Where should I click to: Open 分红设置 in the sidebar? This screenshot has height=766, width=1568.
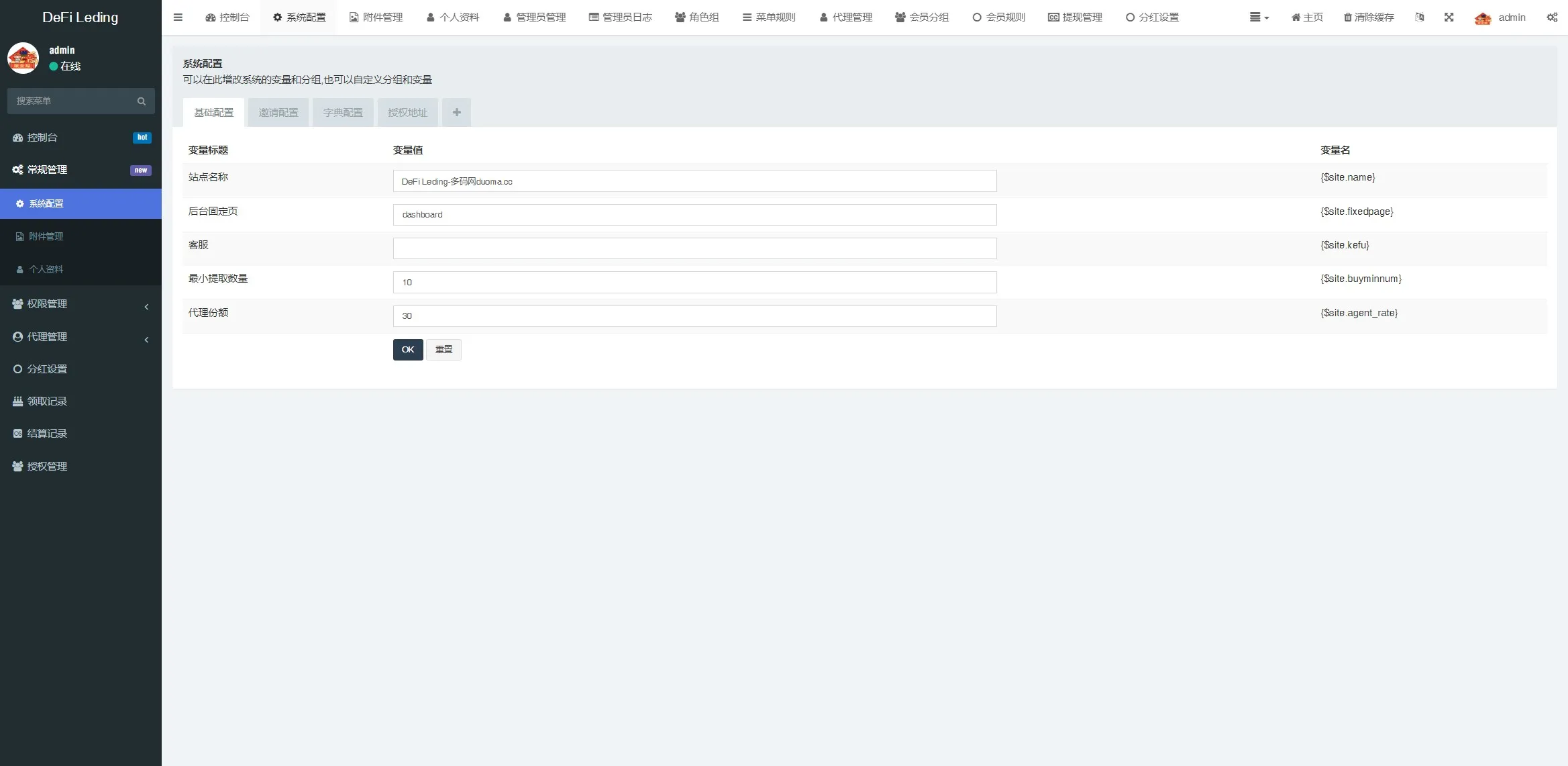(47, 369)
